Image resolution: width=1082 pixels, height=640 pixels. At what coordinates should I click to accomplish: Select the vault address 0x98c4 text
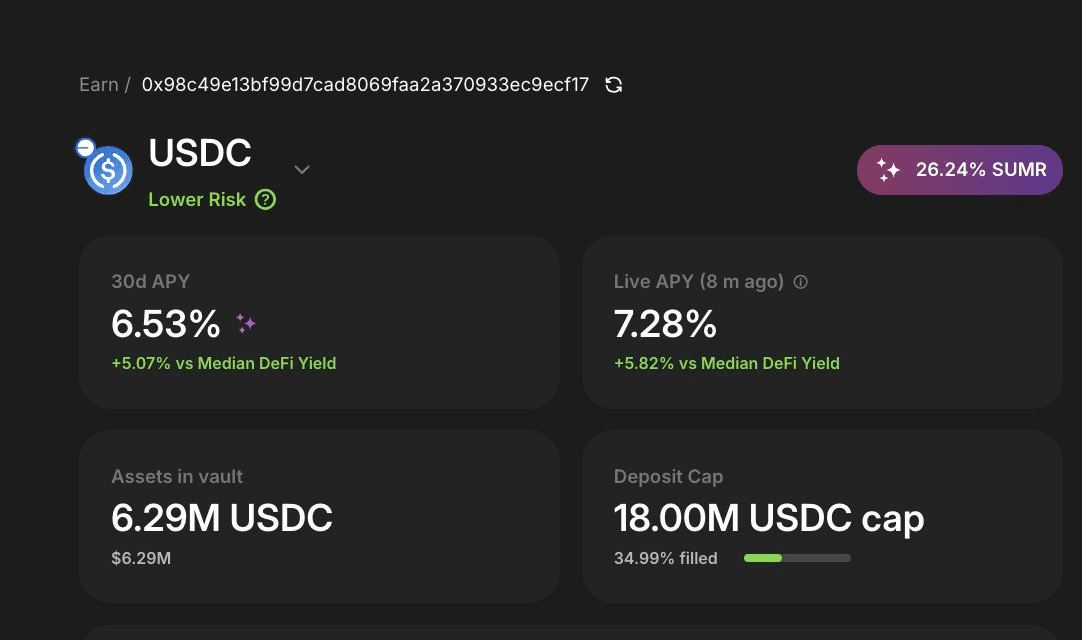coord(365,85)
